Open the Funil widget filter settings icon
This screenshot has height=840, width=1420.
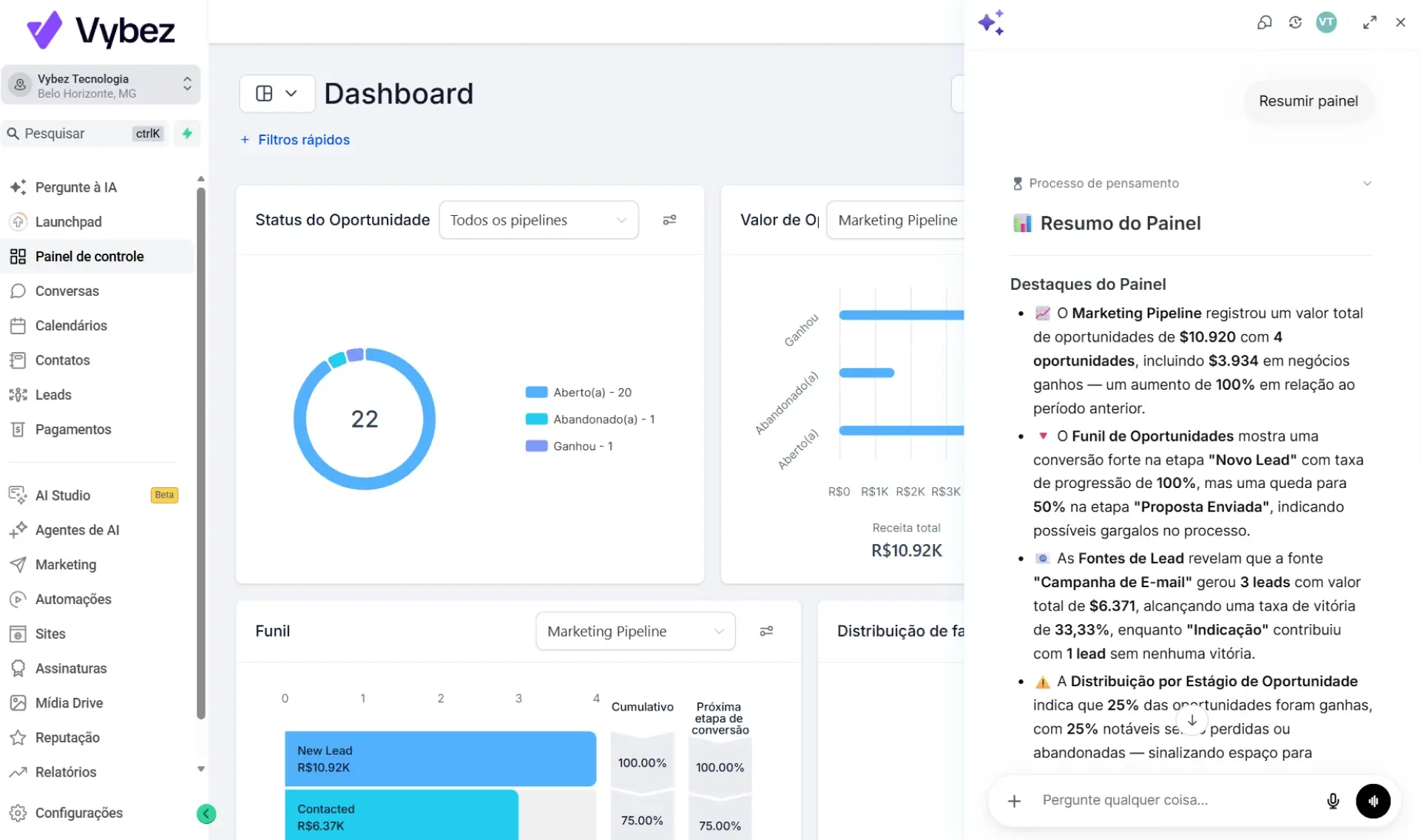766,631
